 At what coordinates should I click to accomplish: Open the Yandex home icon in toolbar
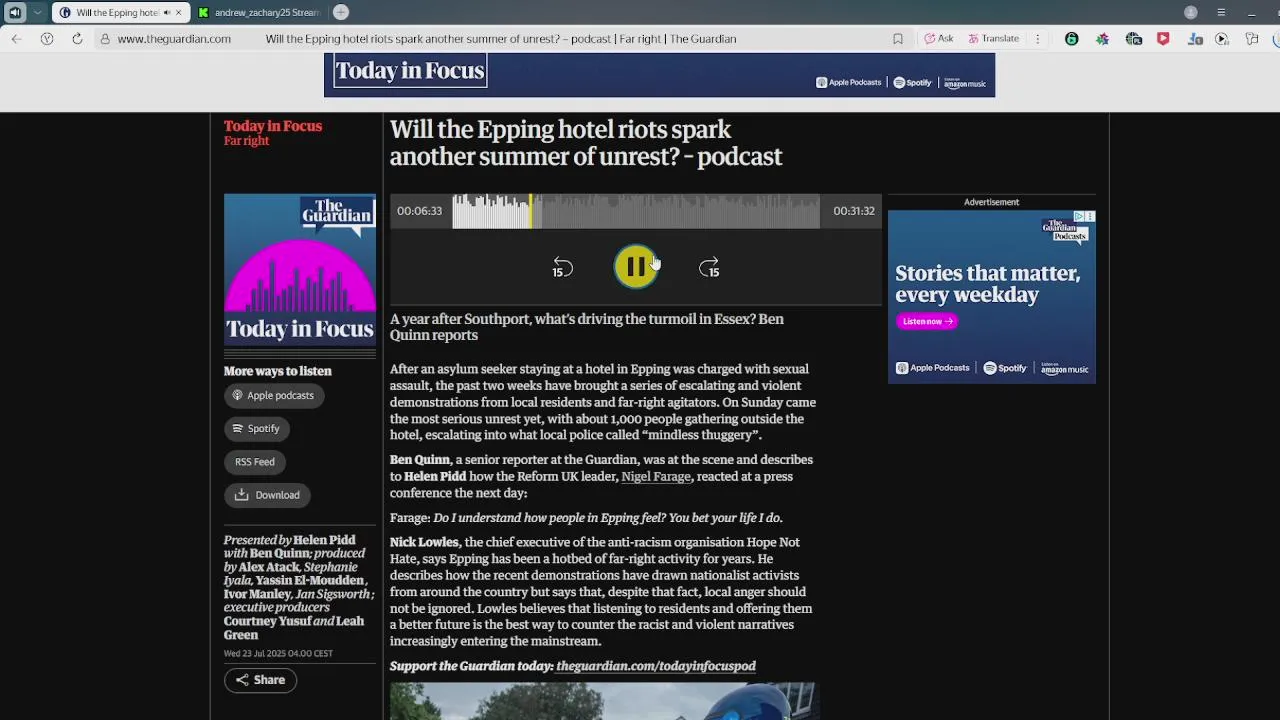(x=47, y=39)
